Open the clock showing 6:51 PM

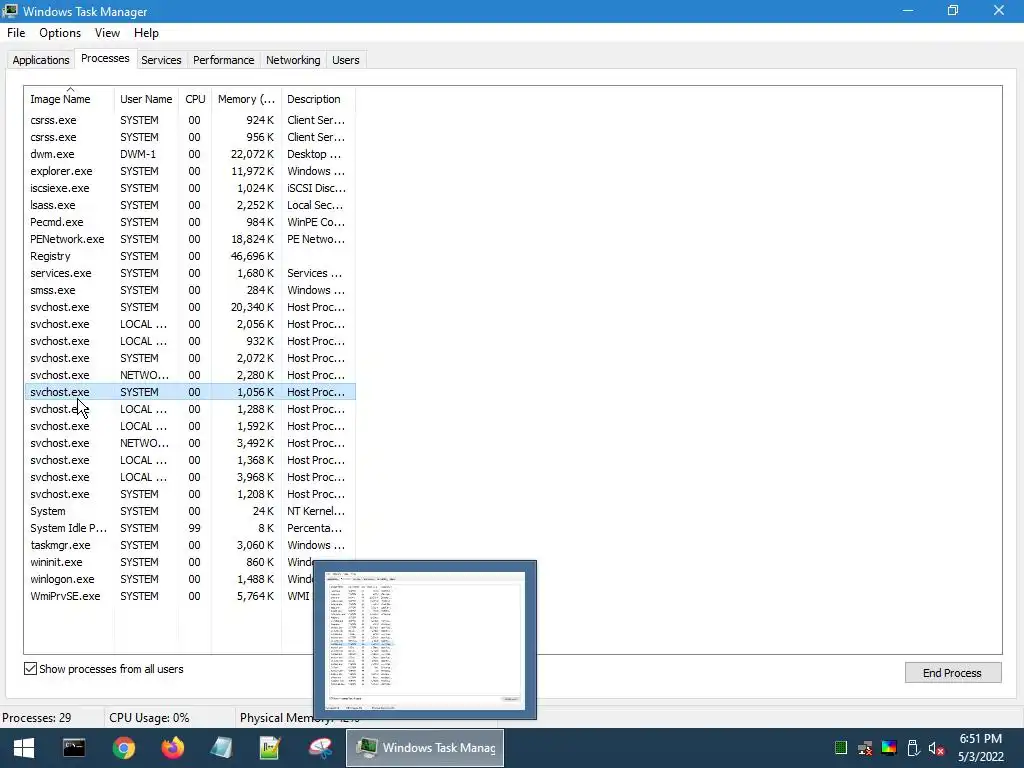pyautogui.click(x=980, y=748)
